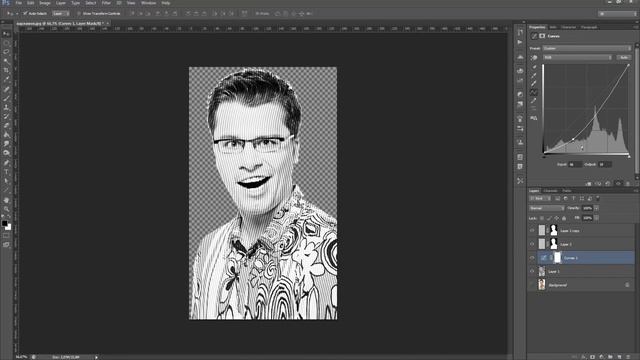
Task: Open Auto-Select Layer dropdown in options bar
Action: tap(60, 13)
